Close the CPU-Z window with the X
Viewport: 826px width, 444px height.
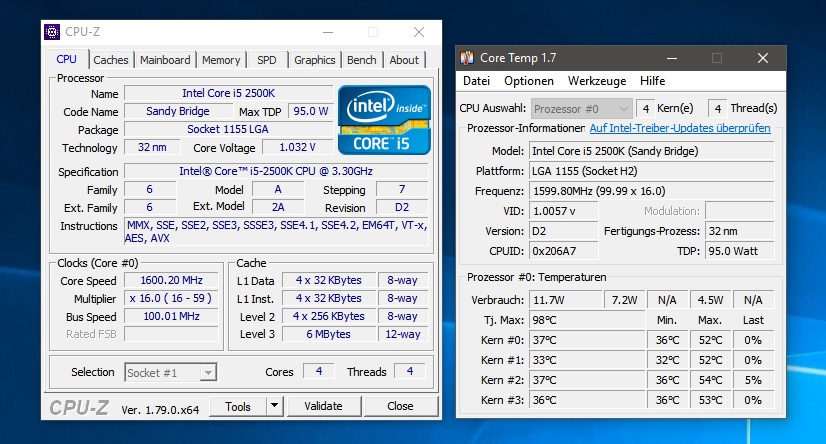click(419, 33)
